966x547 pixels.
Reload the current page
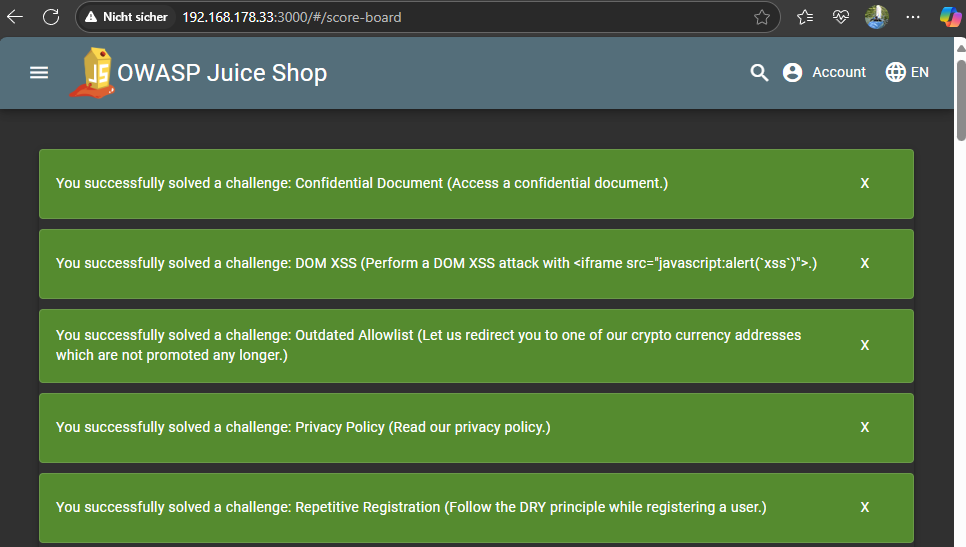point(51,17)
